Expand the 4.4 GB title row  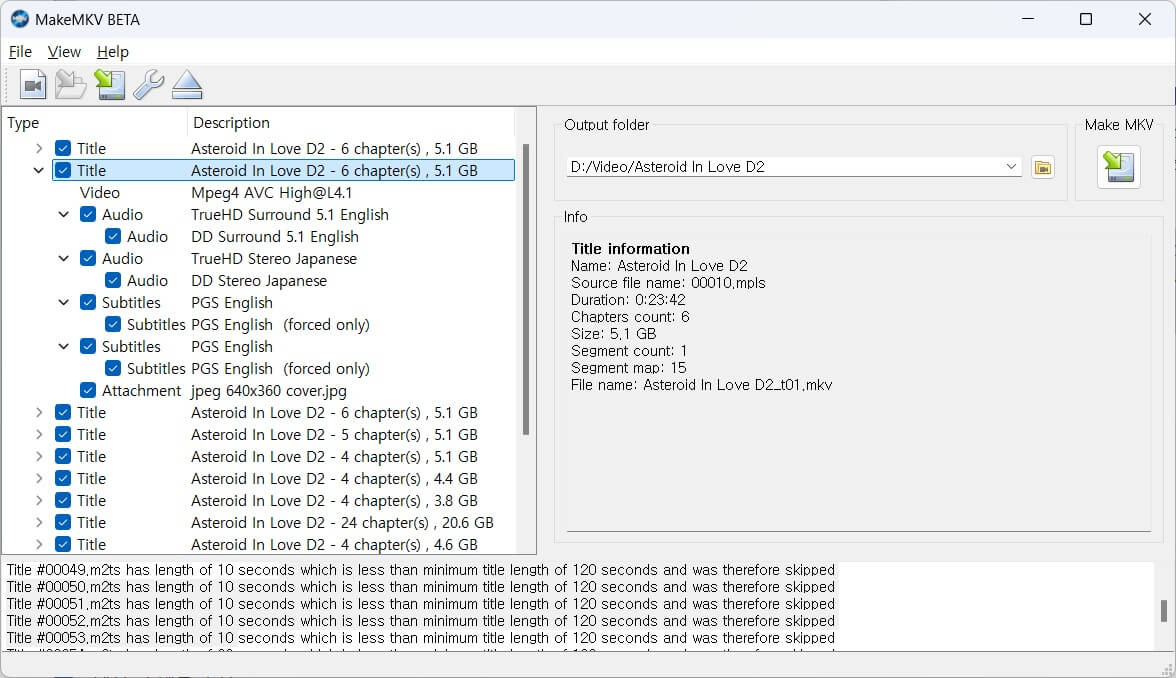[x=38, y=478]
